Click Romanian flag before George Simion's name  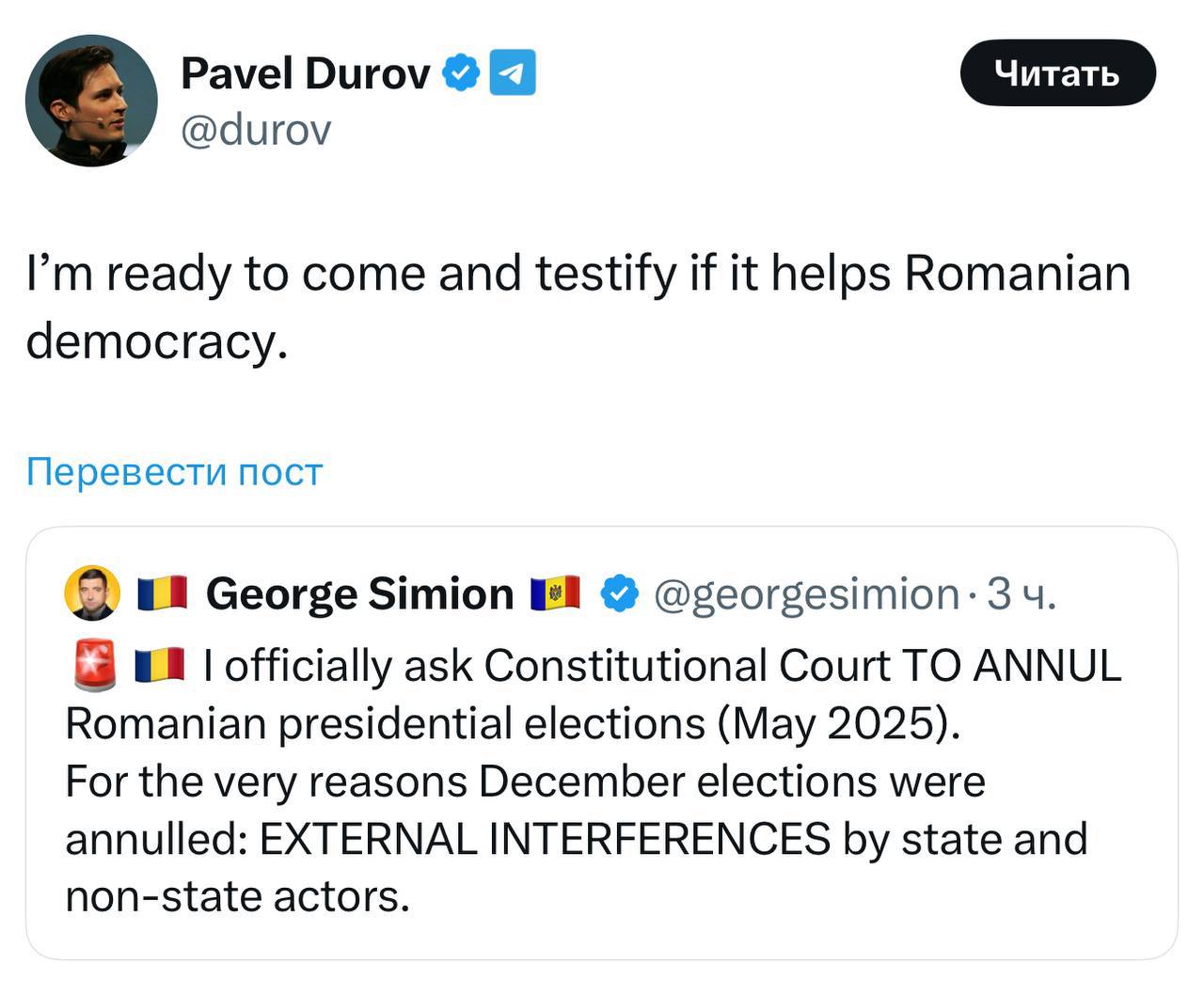162,593
